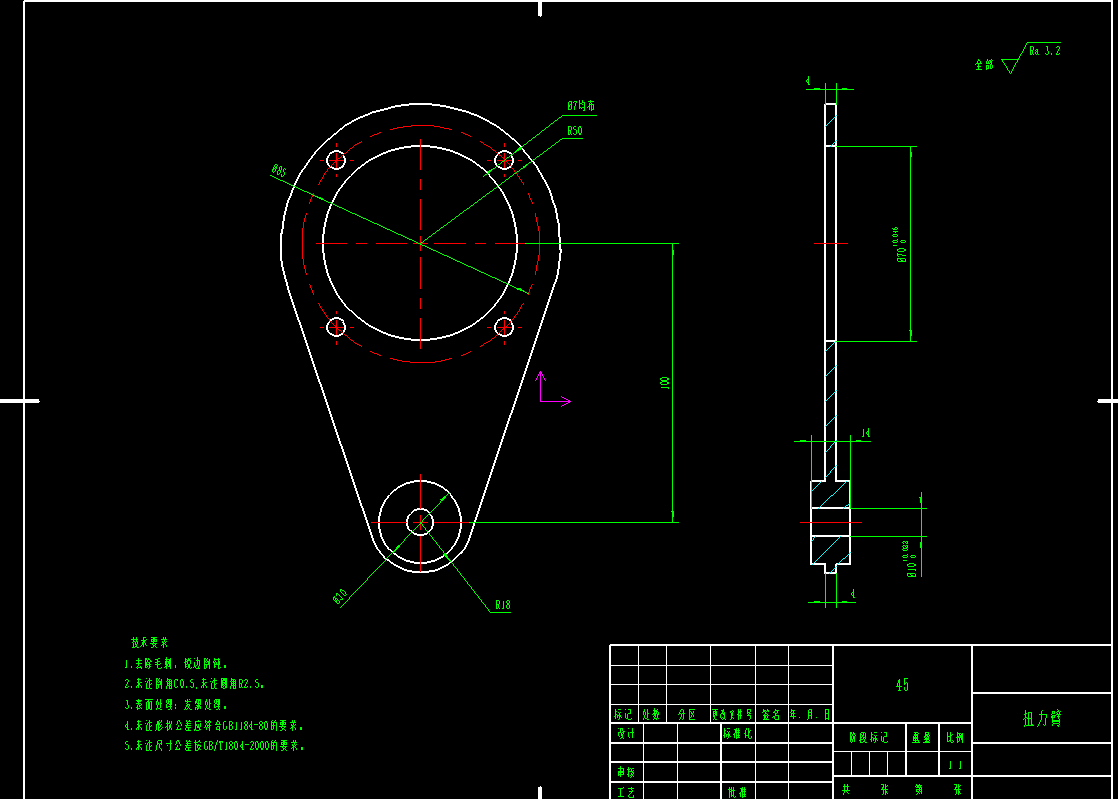
Task: Click the "标记" title block cell
Action: pyautogui.click(x=623, y=714)
